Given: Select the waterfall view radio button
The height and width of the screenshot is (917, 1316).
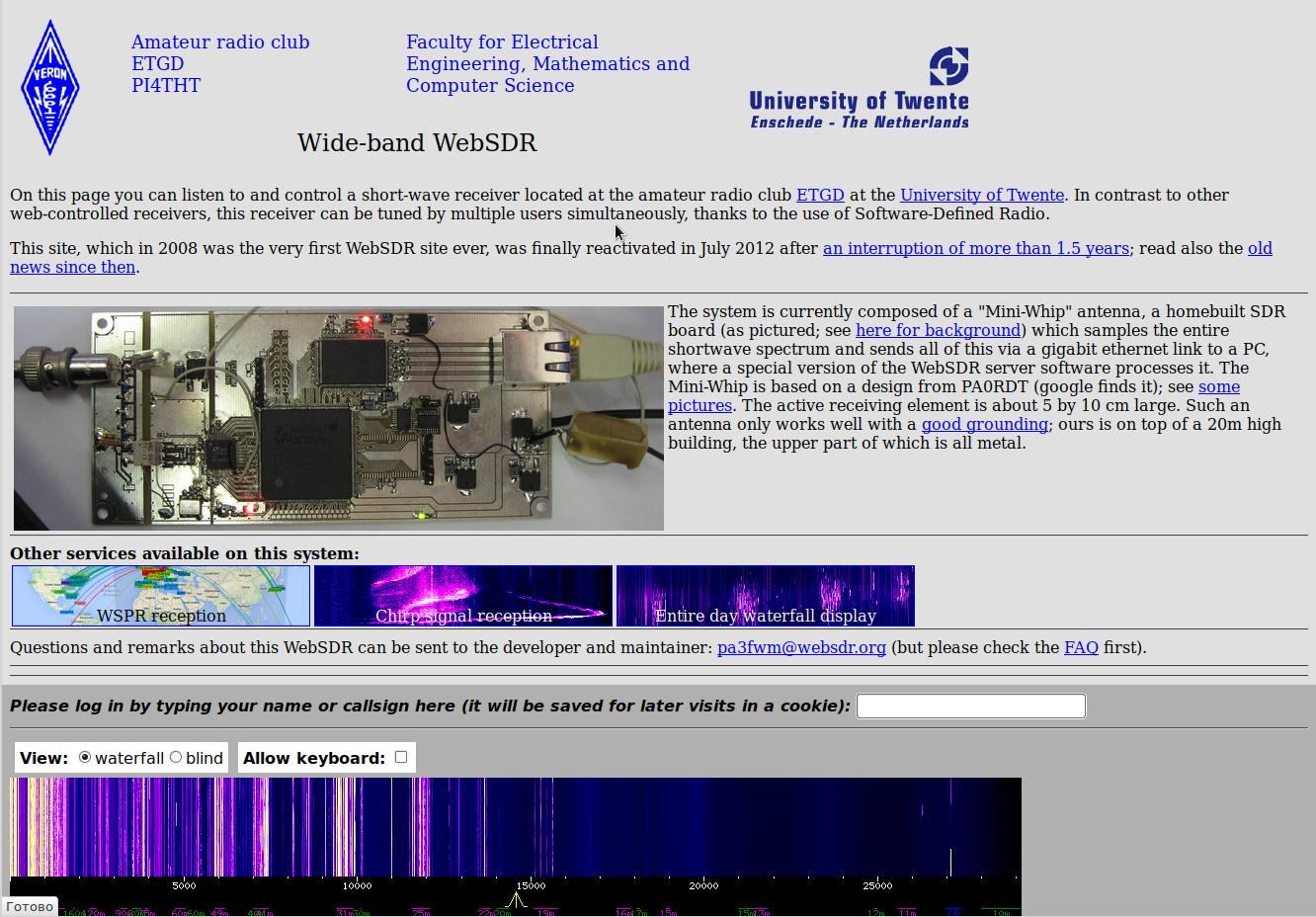Looking at the screenshot, I should (x=85, y=757).
